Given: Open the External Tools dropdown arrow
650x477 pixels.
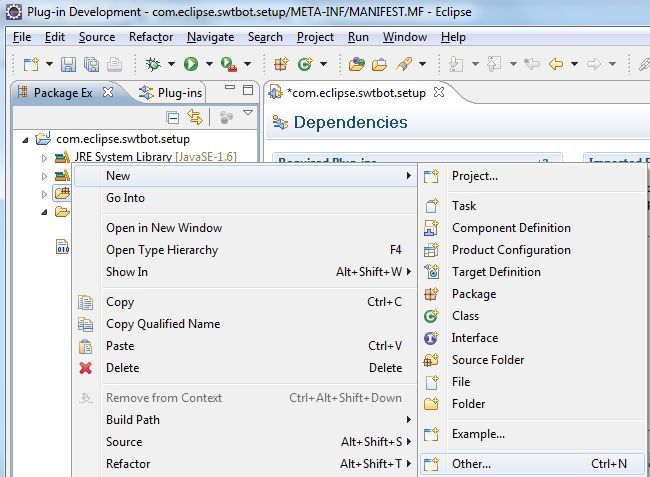Looking at the screenshot, I should (x=247, y=64).
